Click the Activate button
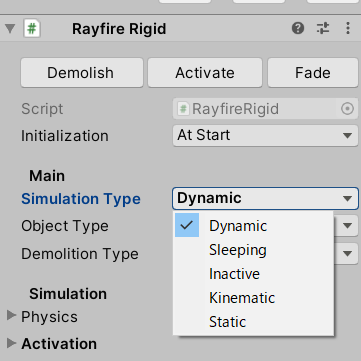The height and width of the screenshot is (361, 361). [x=205, y=73]
